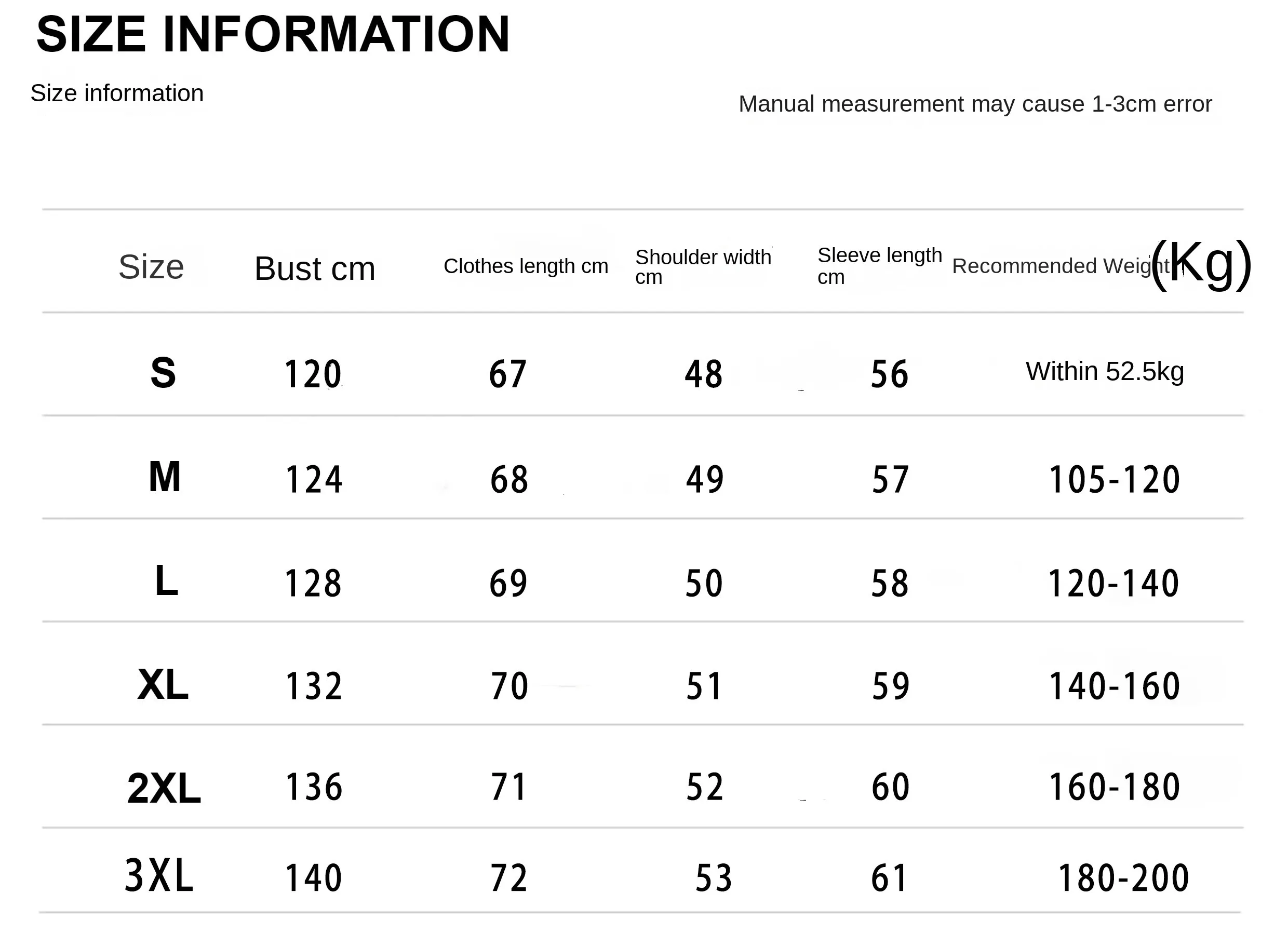Viewport: 1288px width, 947px height.
Task: Select the S size row label
Action: point(163,373)
